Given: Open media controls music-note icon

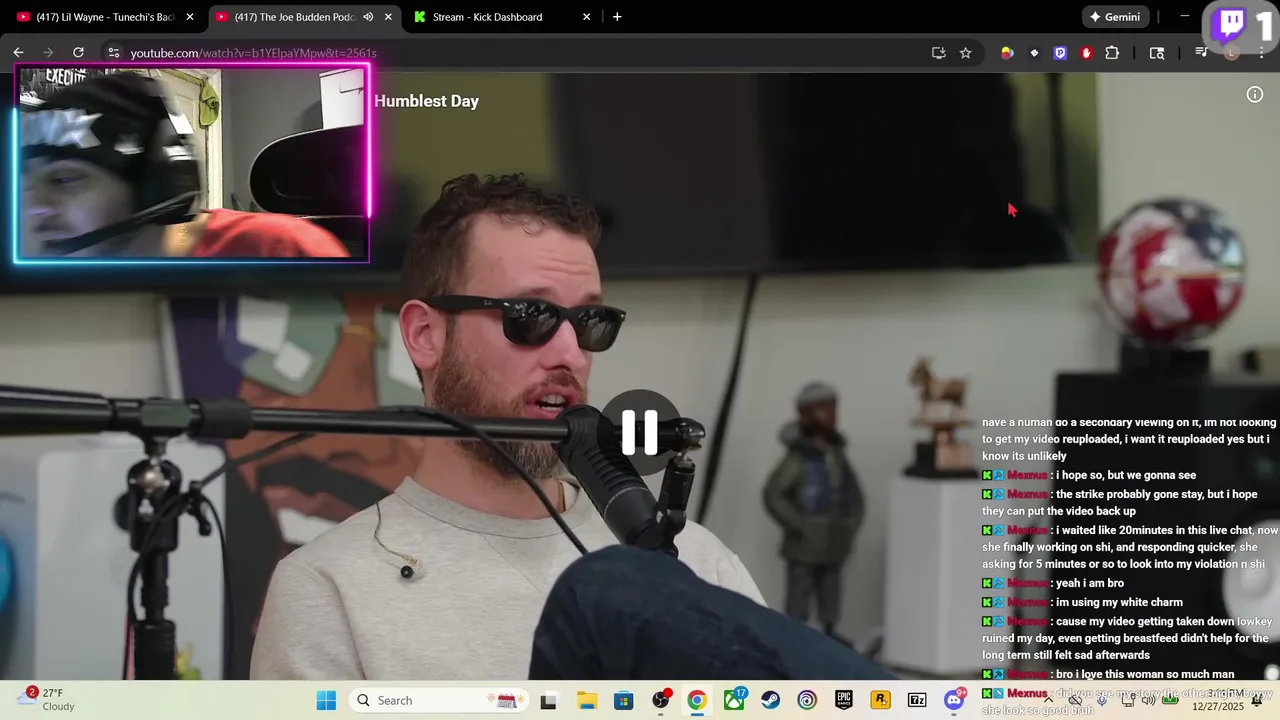Looking at the screenshot, I should pyautogui.click(x=1201, y=53).
